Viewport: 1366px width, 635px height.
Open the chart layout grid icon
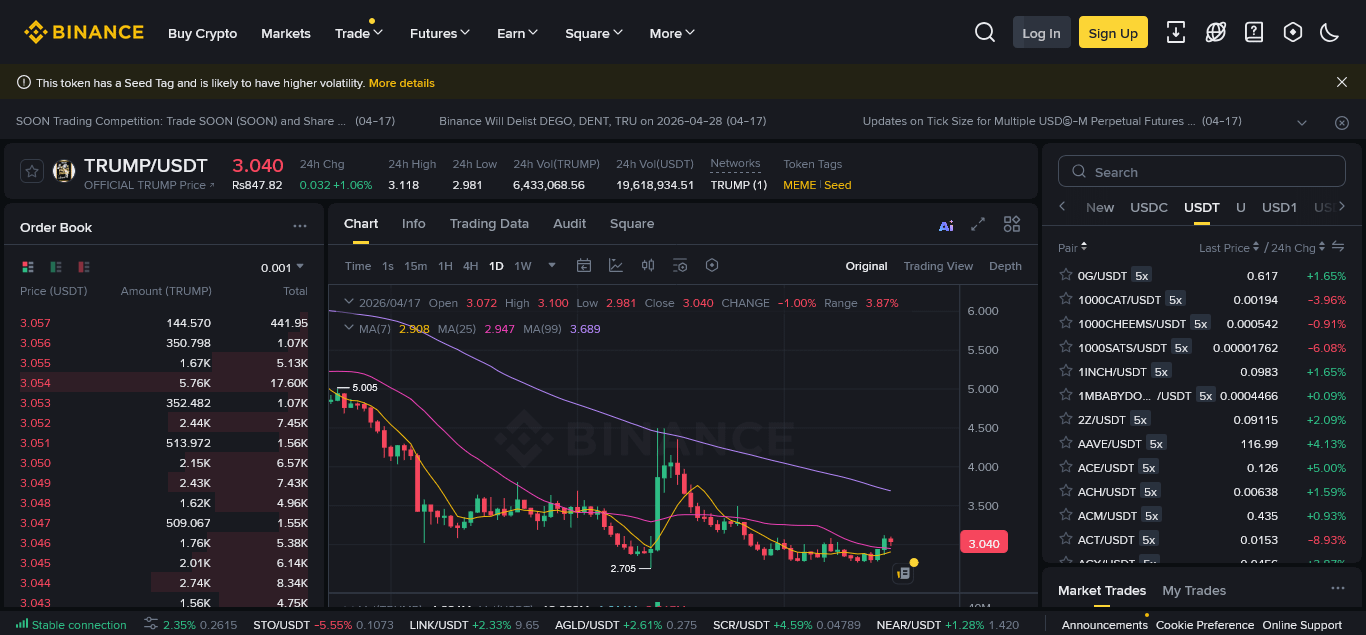(1012, 224)
